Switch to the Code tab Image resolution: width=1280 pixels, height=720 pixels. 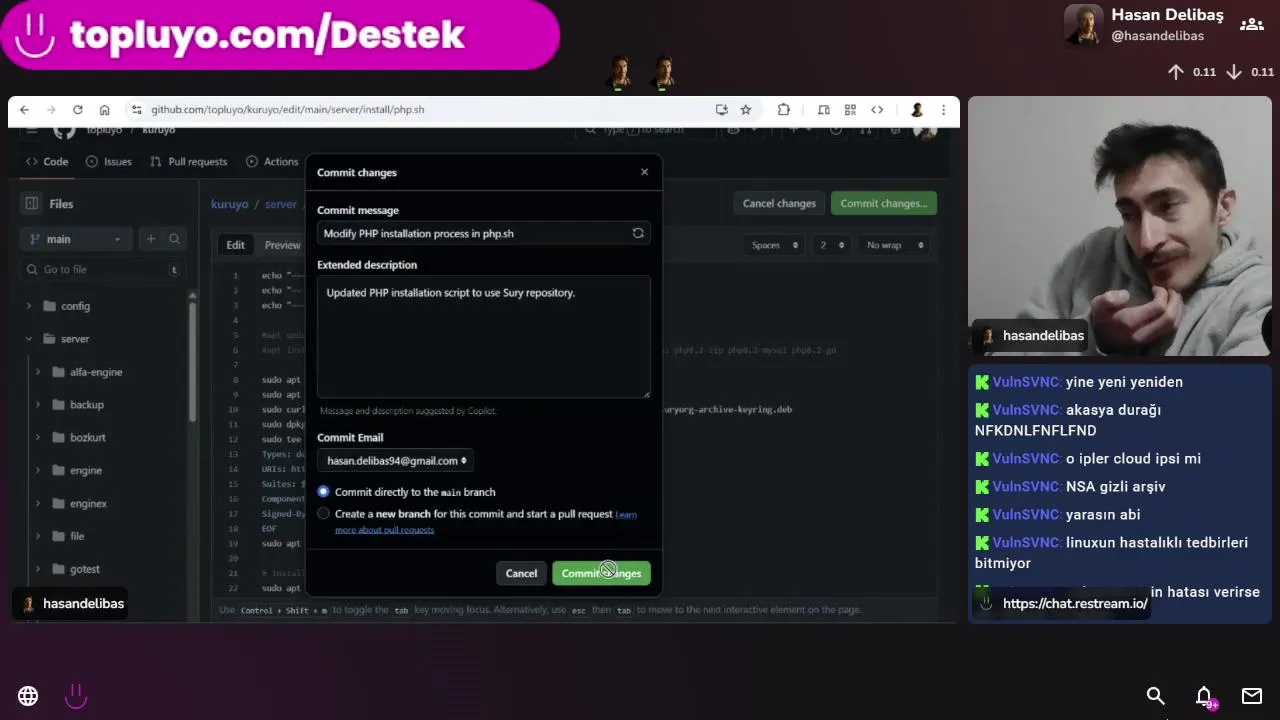(x=47, y=162)
